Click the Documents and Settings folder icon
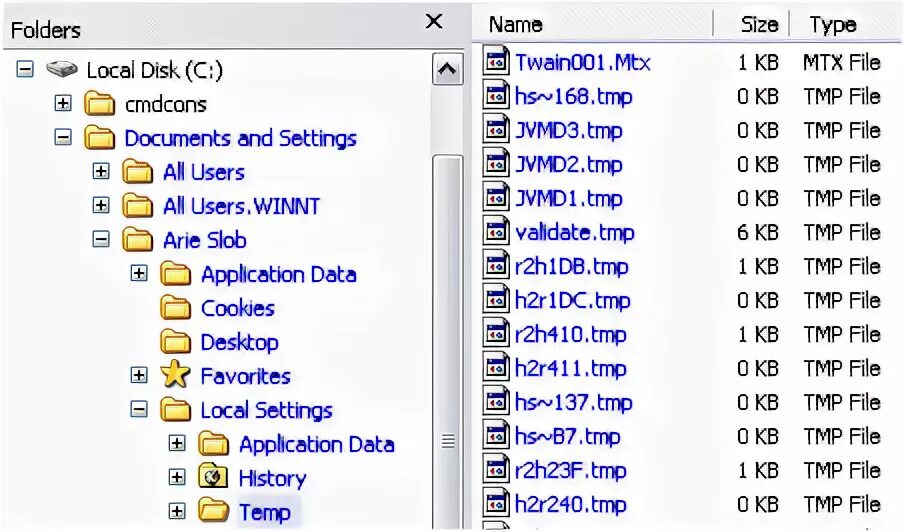The image size is (906, 532). [99, 138]
